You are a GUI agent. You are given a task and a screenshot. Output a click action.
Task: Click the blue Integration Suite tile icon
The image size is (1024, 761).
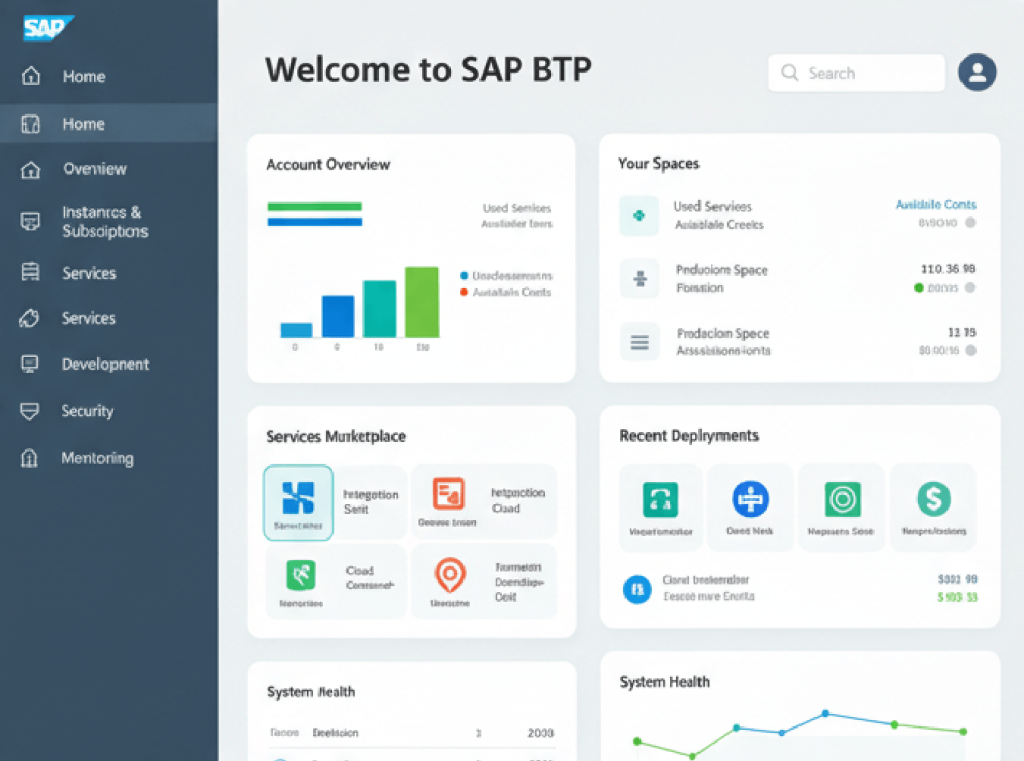click(298, 497)
